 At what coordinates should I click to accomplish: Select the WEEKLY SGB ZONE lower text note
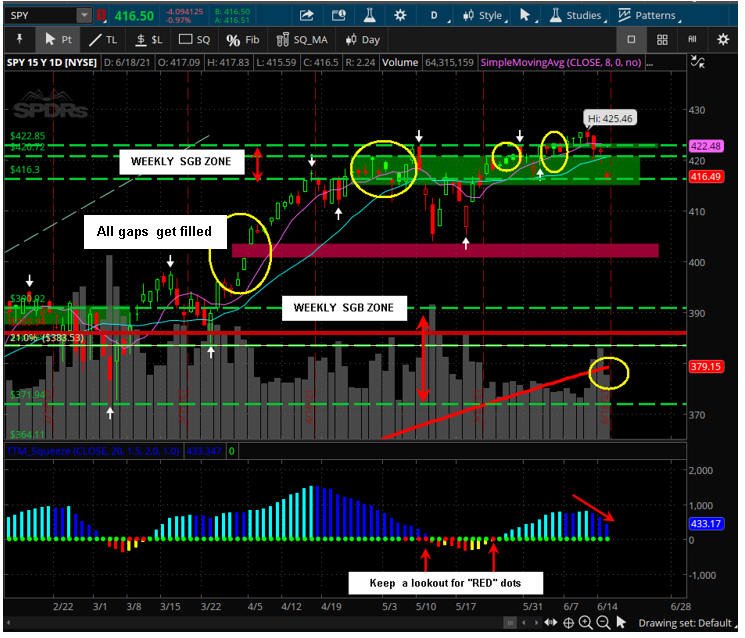[344, 308]
